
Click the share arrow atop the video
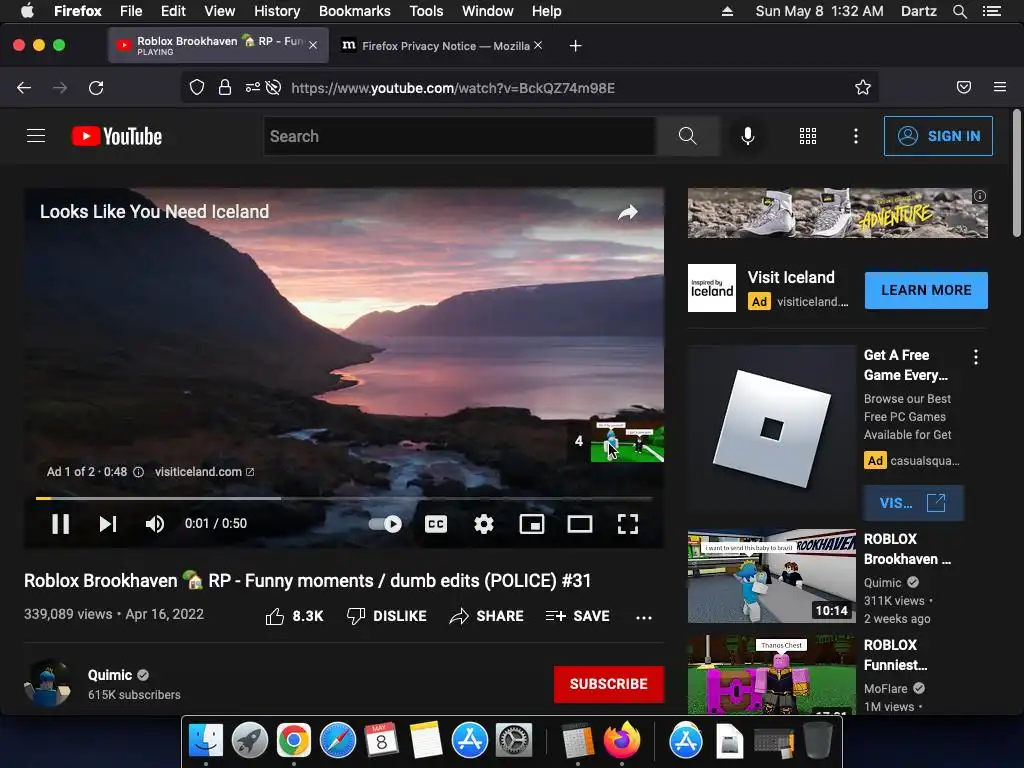tap(628, 212)
